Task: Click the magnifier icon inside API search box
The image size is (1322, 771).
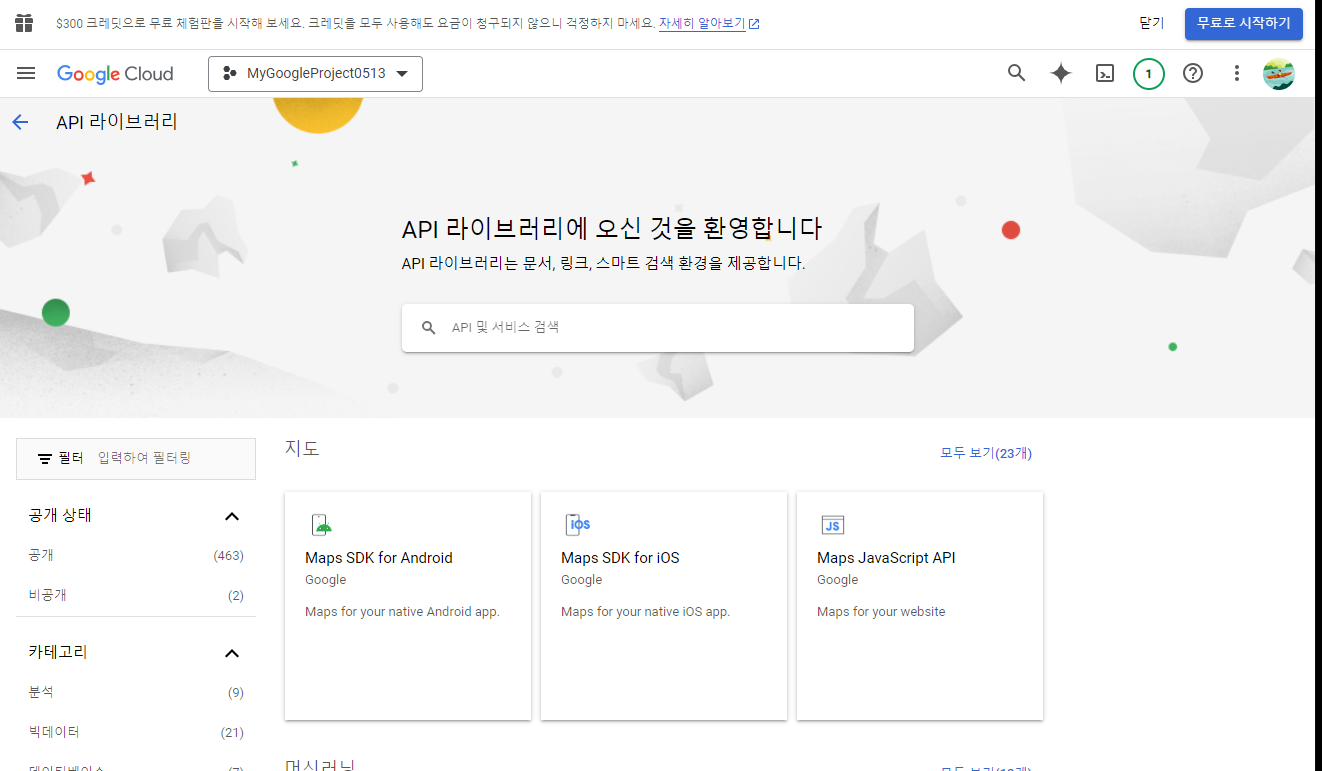Action: (x=429, y=328)
